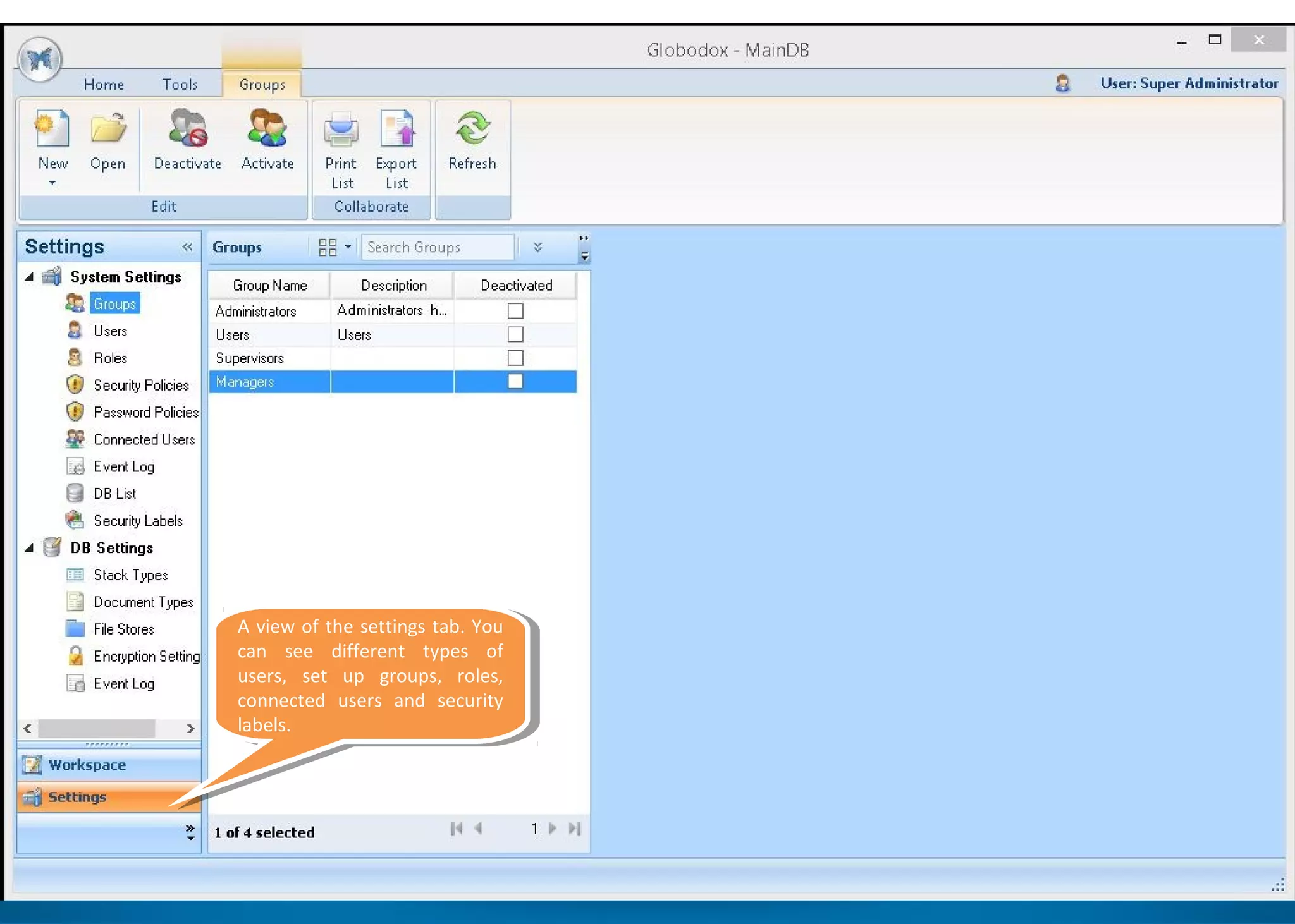This screenshot has width=1295, height=924.
Task: Select the Administrators group row
Action: 393,311
